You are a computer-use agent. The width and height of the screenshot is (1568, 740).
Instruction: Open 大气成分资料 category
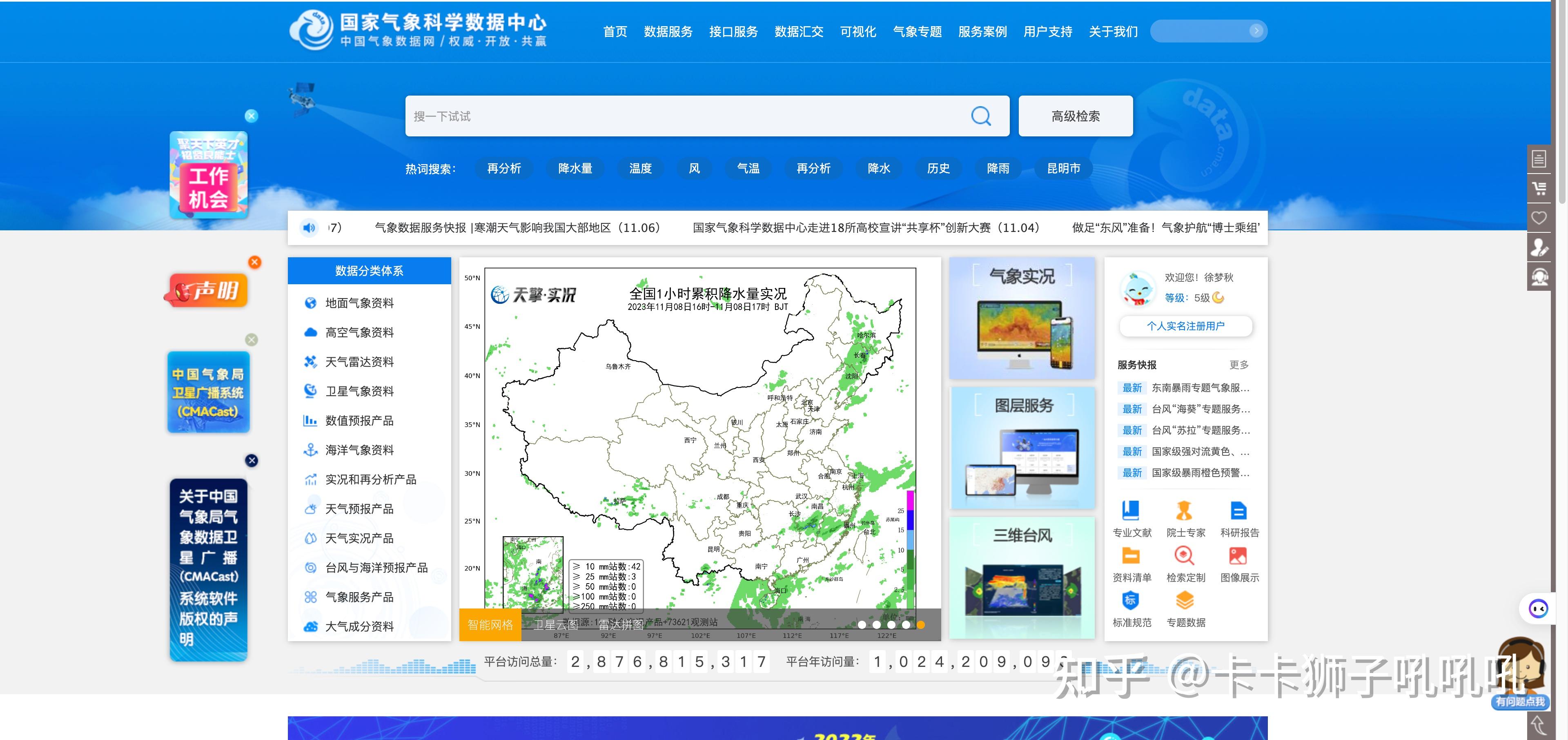tap(359, 626)
